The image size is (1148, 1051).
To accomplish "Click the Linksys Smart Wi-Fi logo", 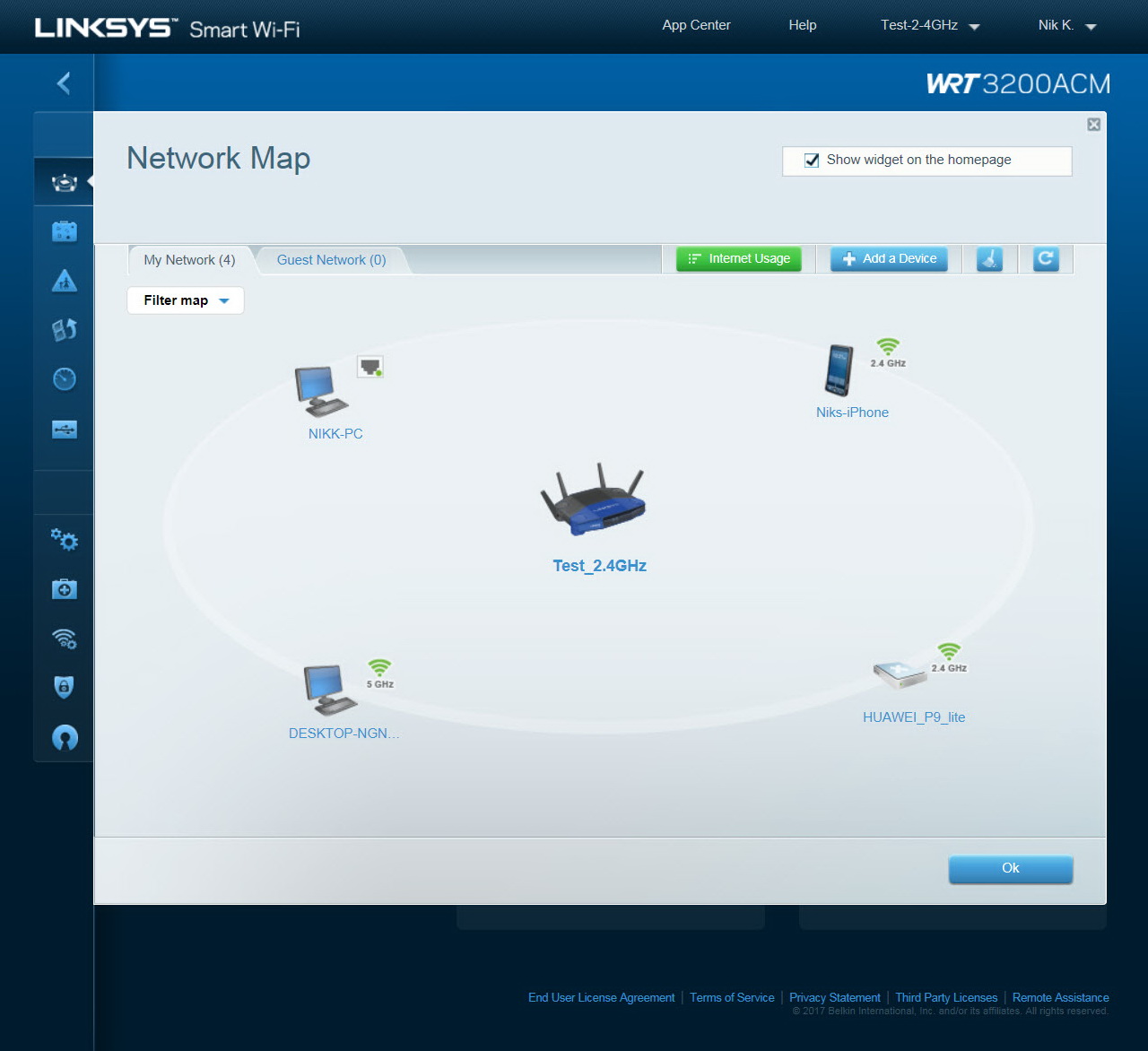I will coord(168,28).
